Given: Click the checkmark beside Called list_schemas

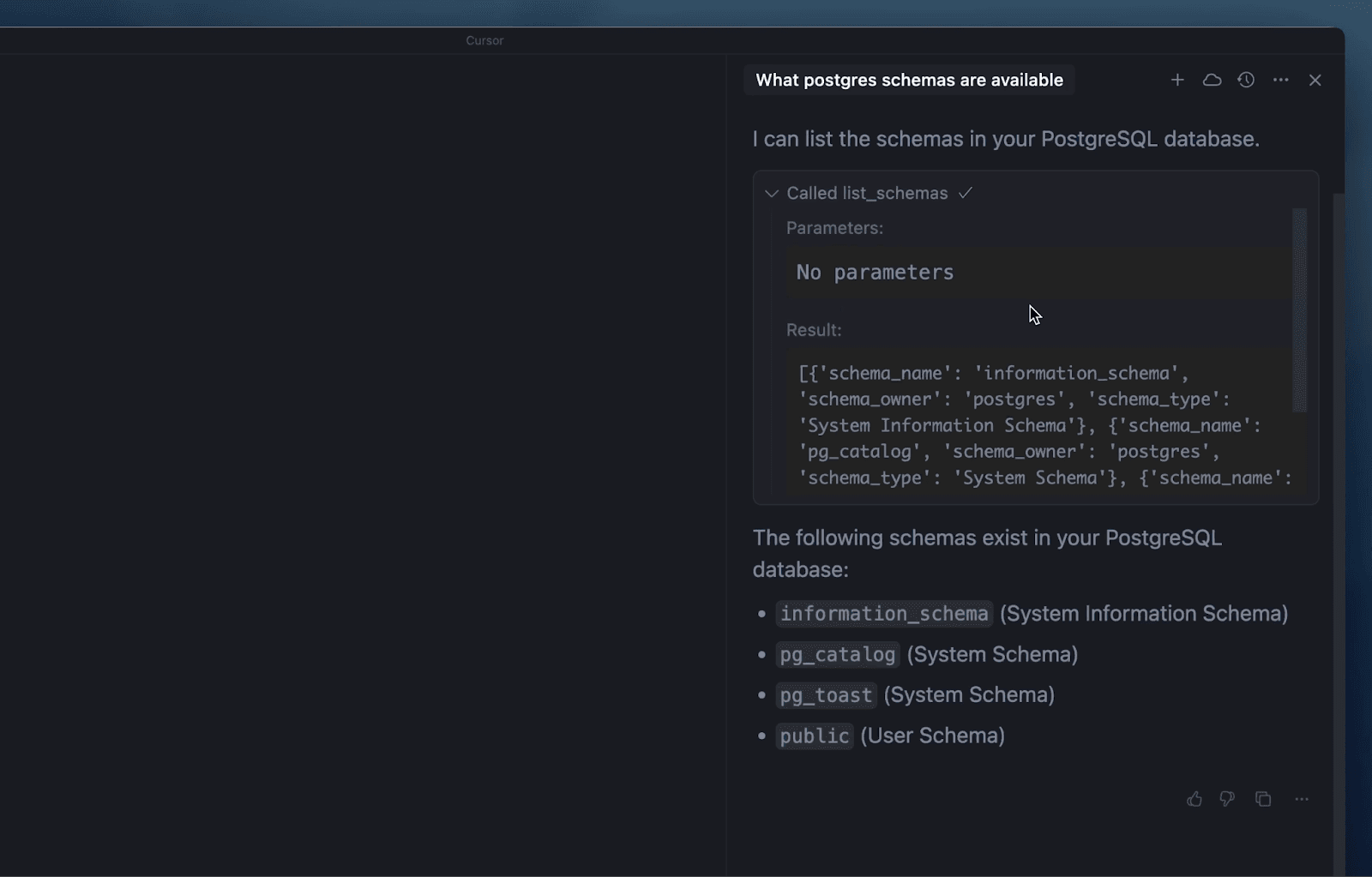Looking at the screenshot, I should point(966,193).
